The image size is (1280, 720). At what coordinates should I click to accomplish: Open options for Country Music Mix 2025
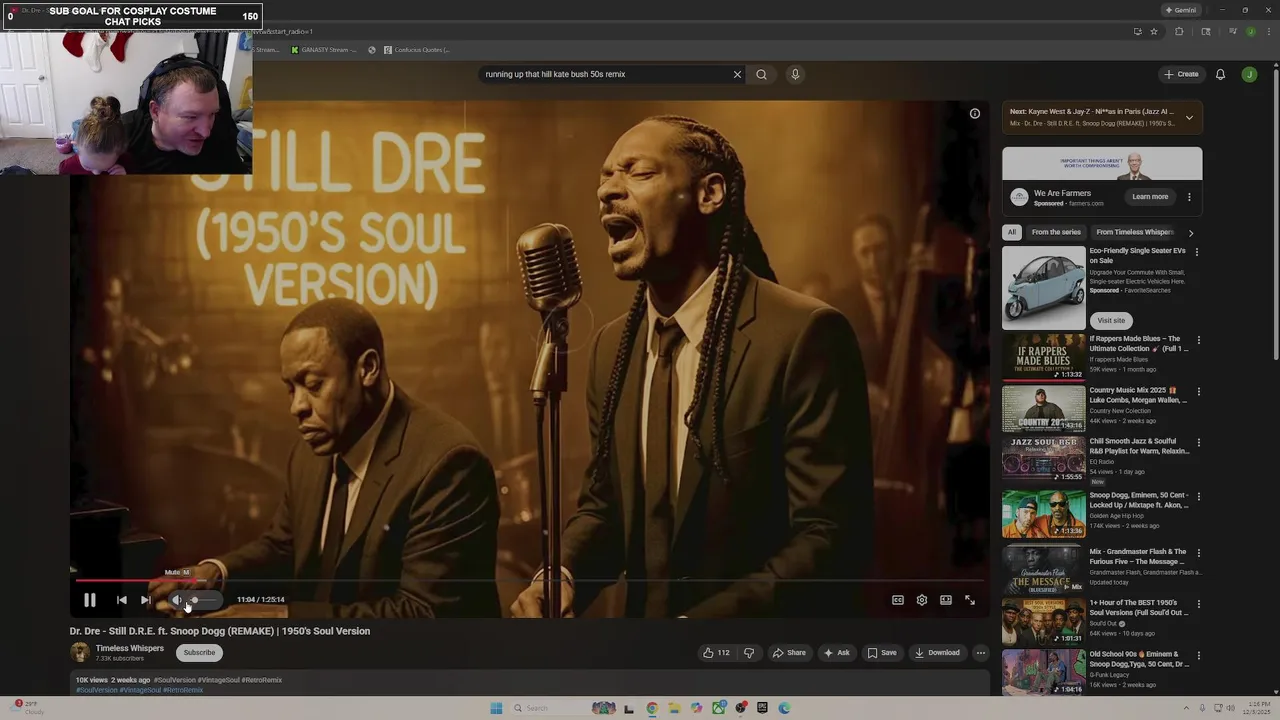(x=1198, y=391)
